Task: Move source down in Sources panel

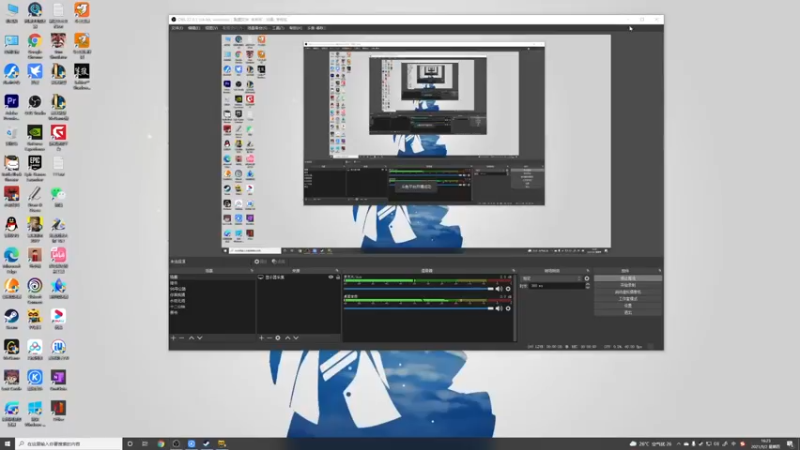Action: coord(295,338)
